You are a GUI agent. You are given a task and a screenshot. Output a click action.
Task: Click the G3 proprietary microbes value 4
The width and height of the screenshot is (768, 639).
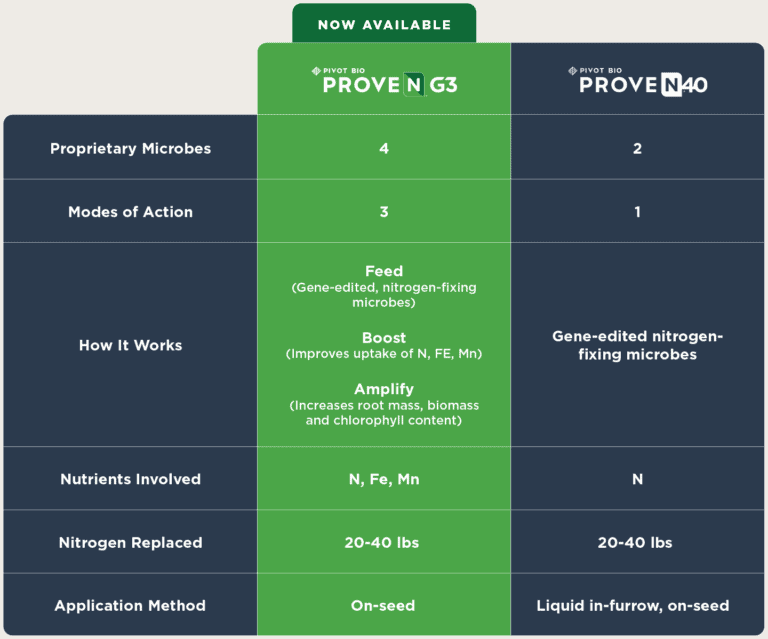[x=384, y=148]
